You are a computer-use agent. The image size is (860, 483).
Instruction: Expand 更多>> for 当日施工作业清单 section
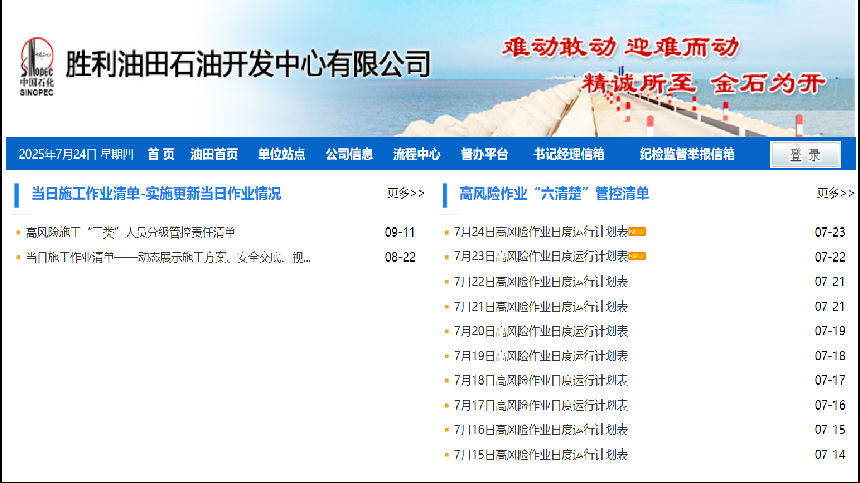click(405, 193)
